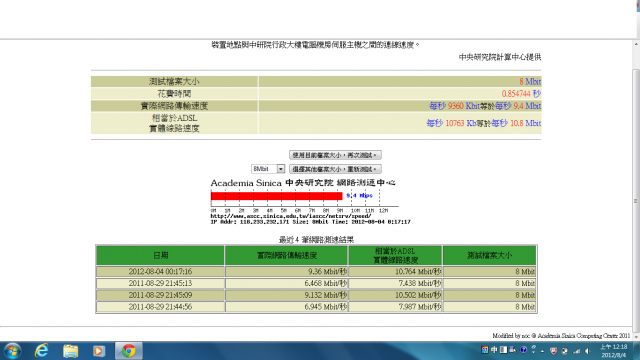The width and height of the screenshot is (640, 360).
Task: Click the 8 Mbit test file size value
Action: [530, 82]
